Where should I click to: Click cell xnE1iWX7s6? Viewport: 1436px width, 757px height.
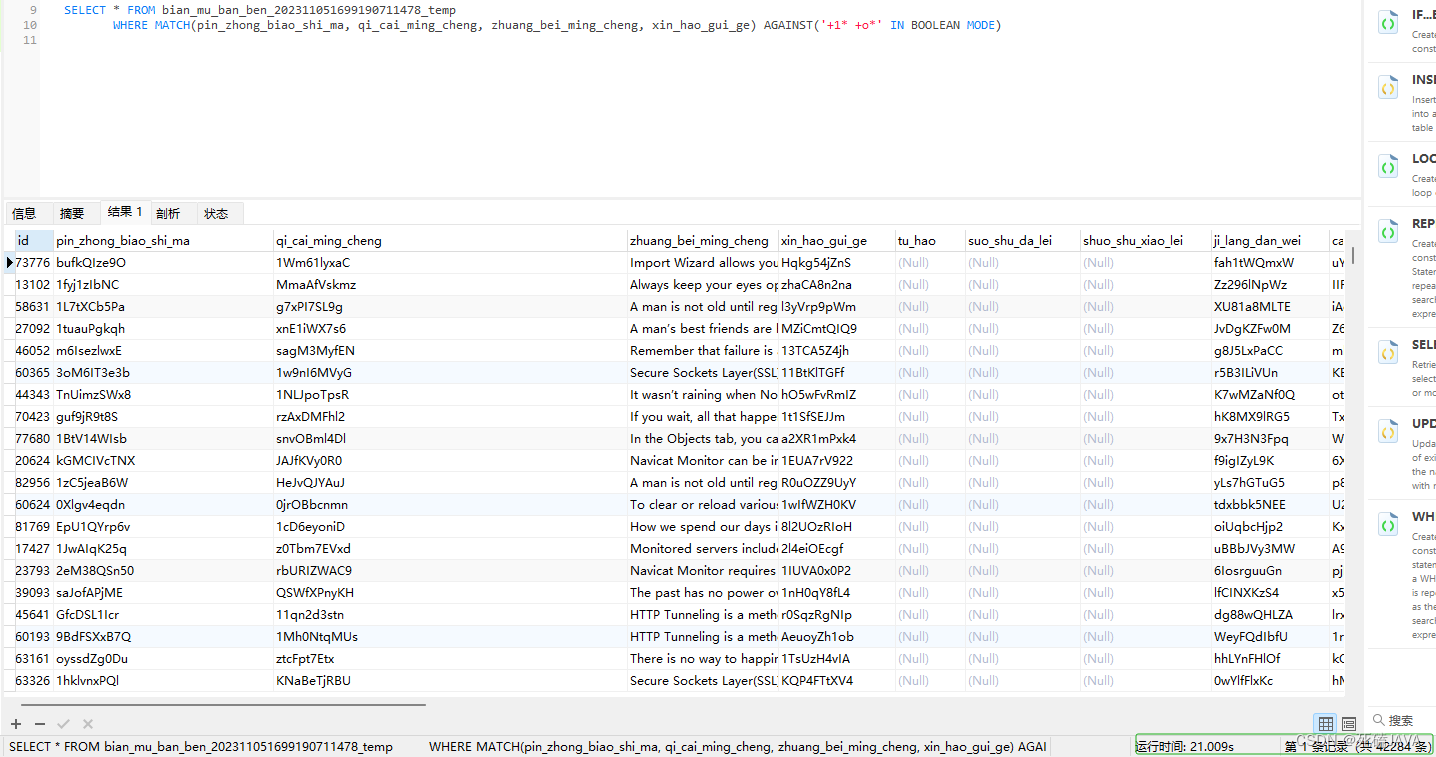(x=450, y=328)
